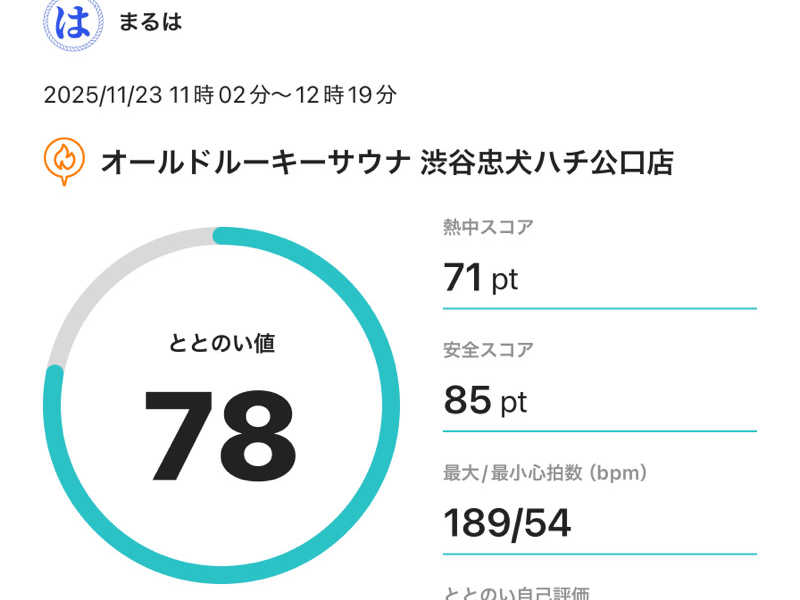Click the teal underline below 85 pt
The width and height of the screenshot is (800, 600).
coord(599,431)
